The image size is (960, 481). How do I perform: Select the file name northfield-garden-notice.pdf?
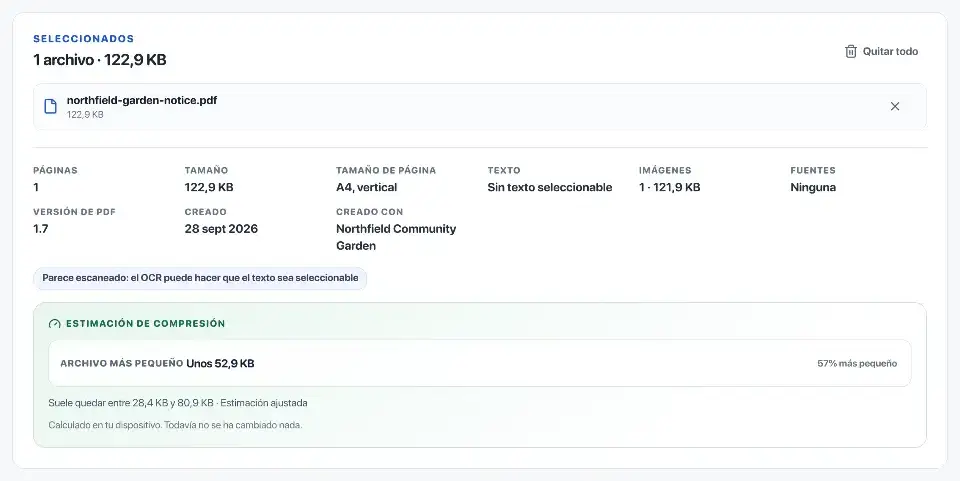pyautogui.click(x=142, y=100)
